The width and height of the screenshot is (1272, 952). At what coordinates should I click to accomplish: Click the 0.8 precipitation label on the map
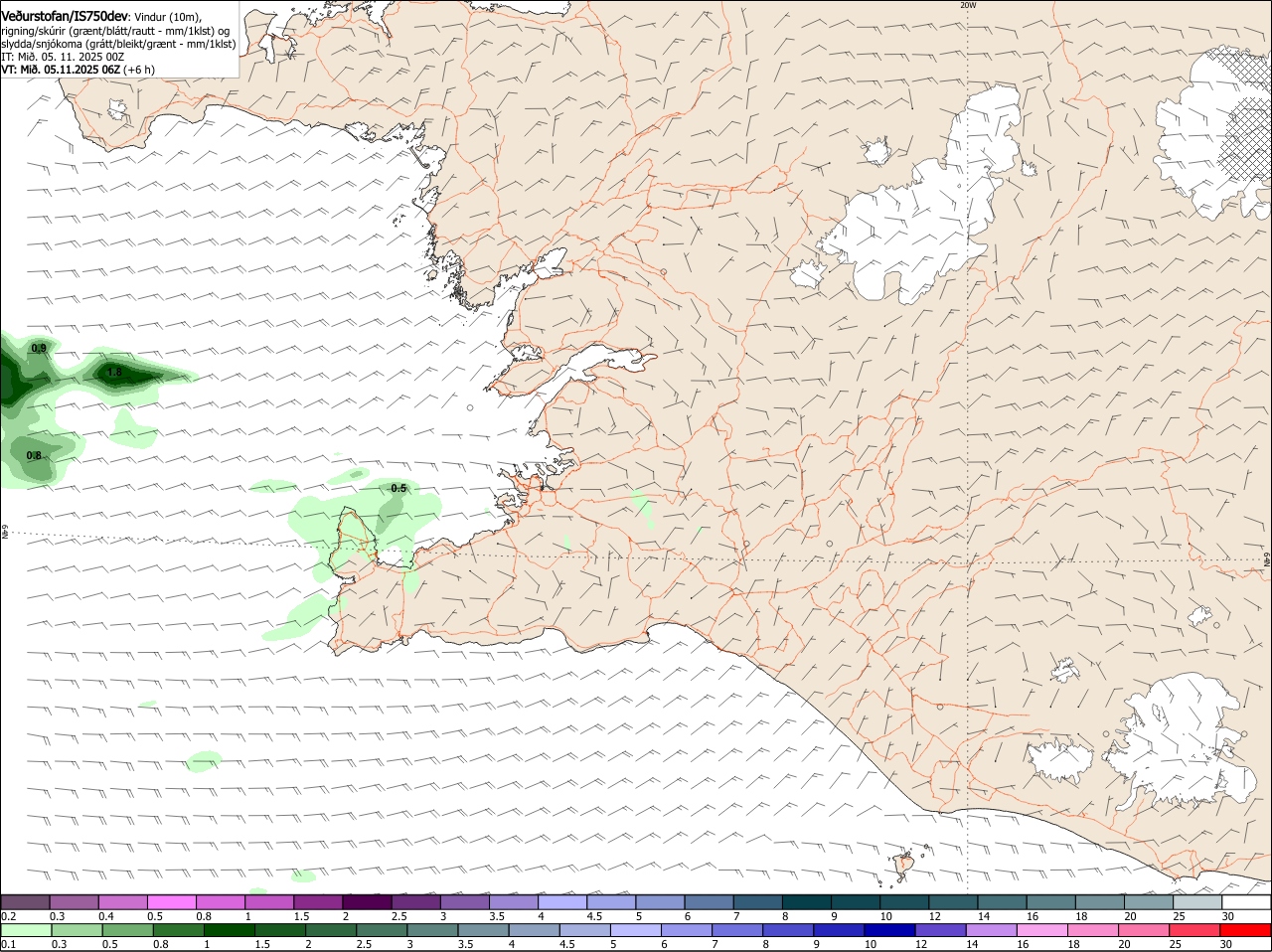(34, 455)
